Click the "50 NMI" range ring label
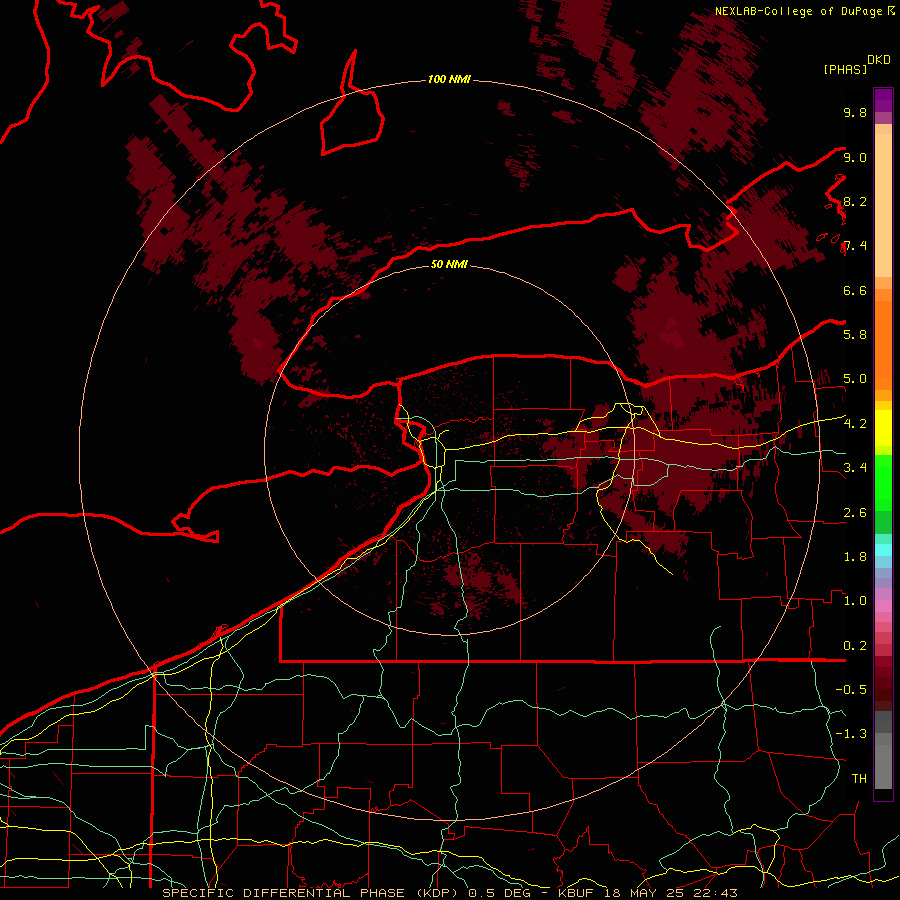 (449, 264)
